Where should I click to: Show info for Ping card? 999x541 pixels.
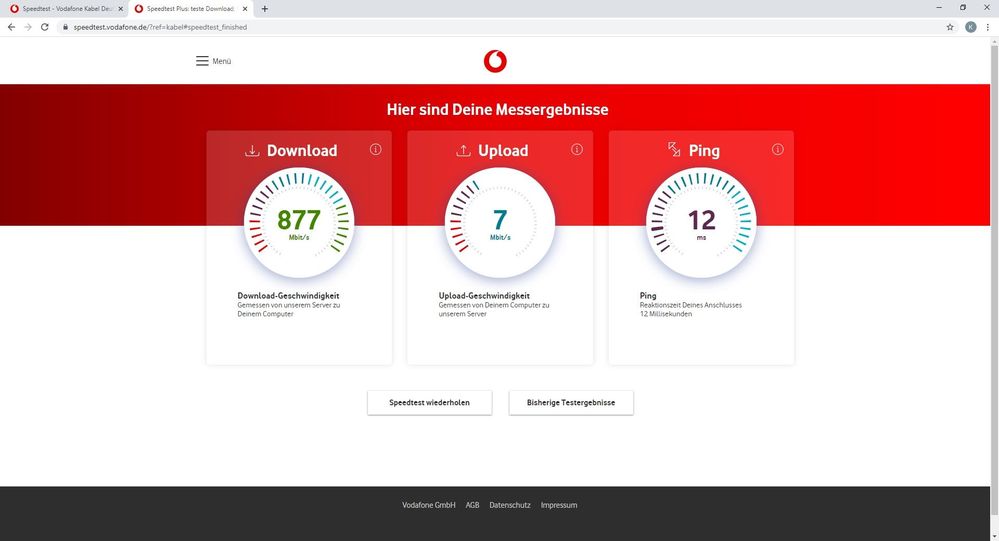tap(777, 149)
